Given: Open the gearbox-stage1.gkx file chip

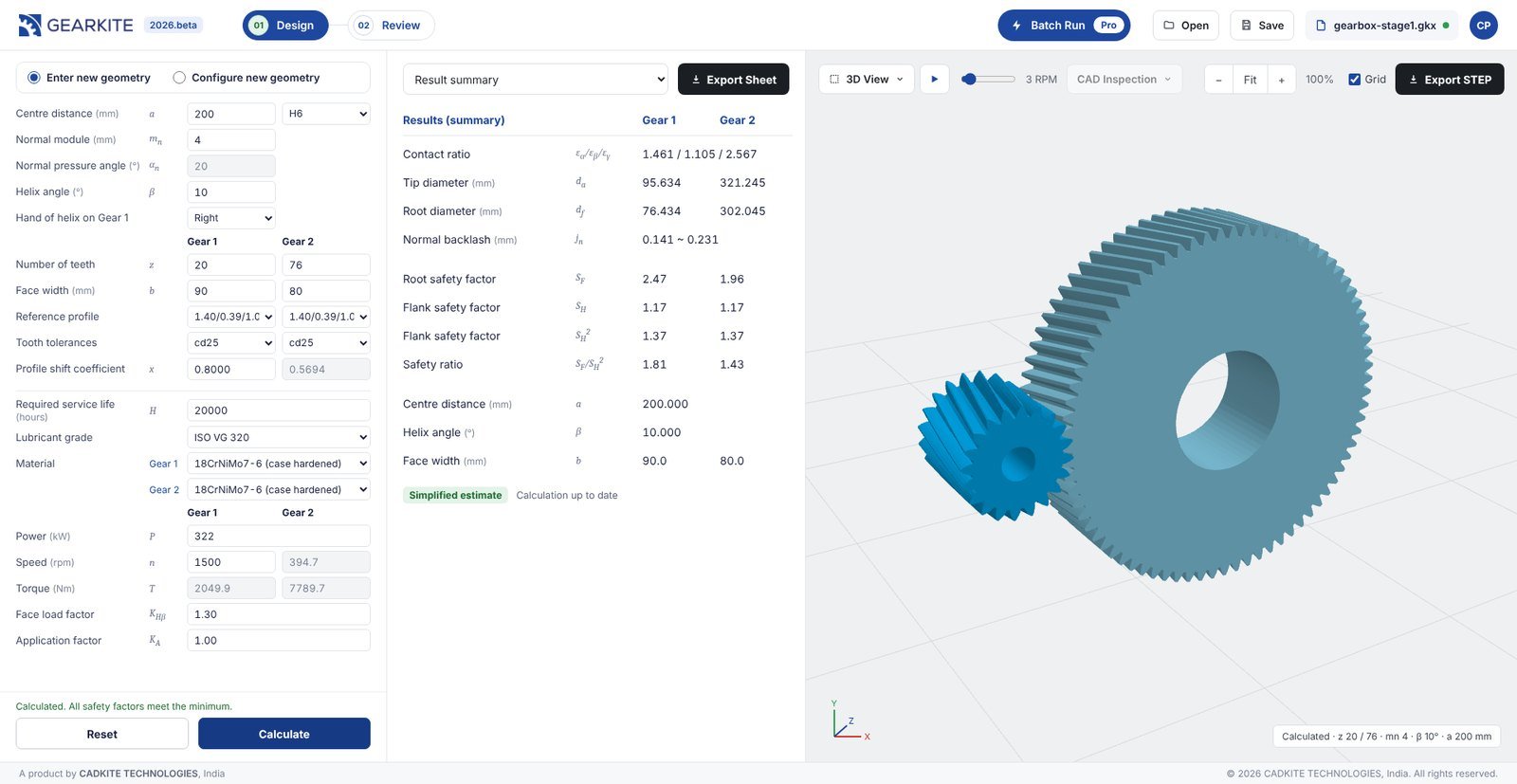Looking at the screenshot, I should tap(1382, 26).
